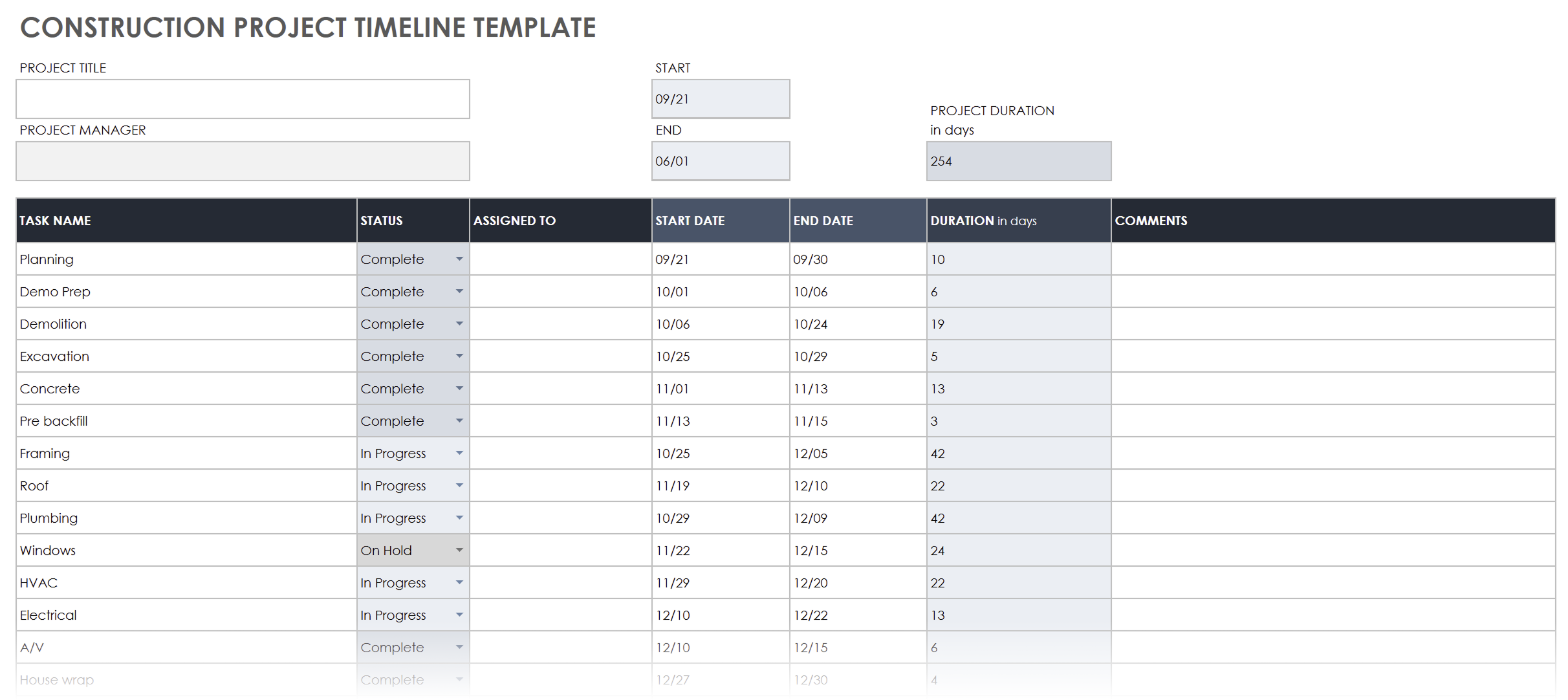Select the Pre backfill start date 11/13
Screen dimensions: 1568x700
[721, 421]
